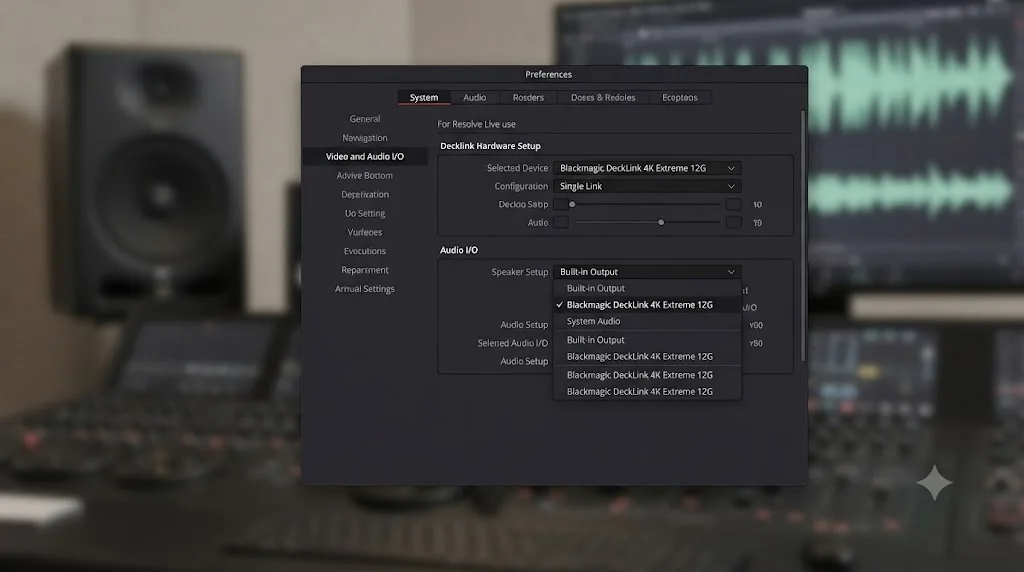Click the Audio I/O section heading

458,250
